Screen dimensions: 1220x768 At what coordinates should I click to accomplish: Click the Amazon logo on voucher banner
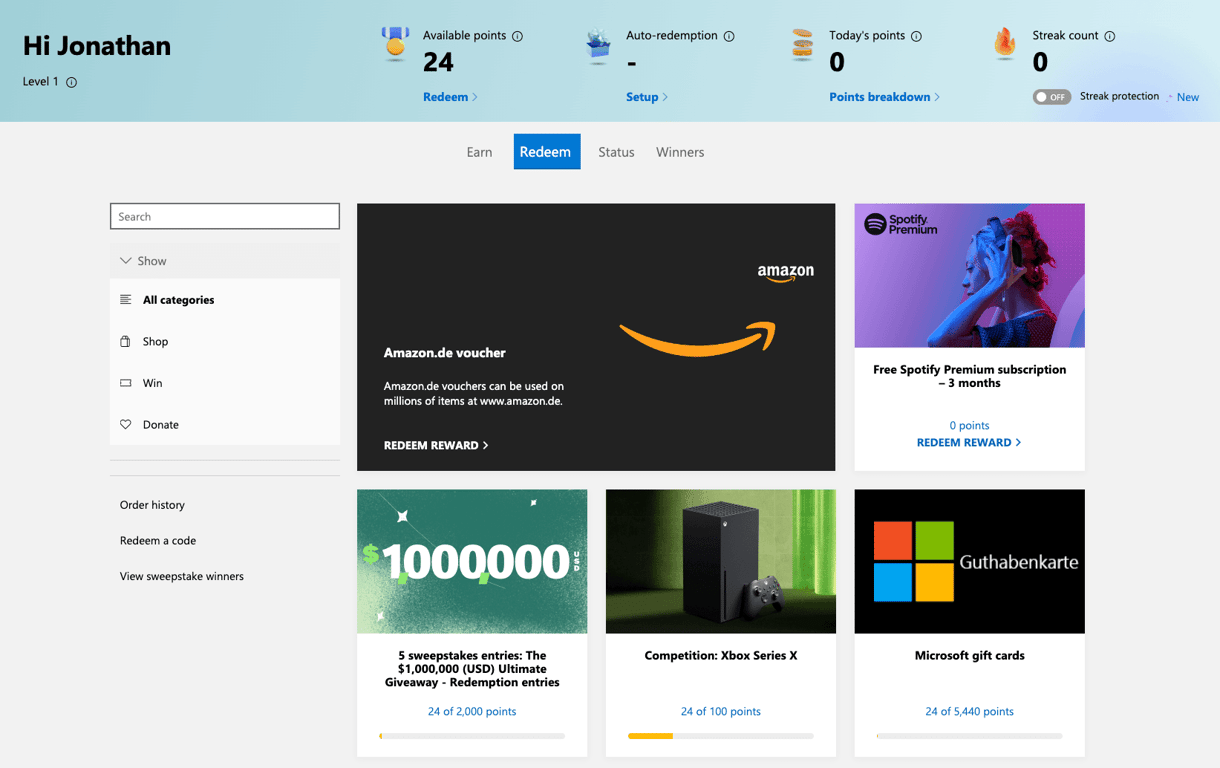(x=786, y=272)
